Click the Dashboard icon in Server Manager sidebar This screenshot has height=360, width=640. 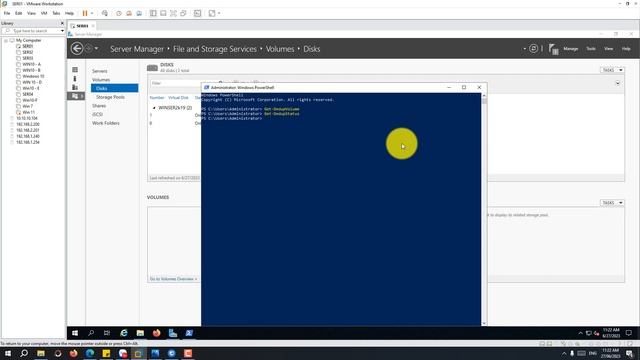75,70
